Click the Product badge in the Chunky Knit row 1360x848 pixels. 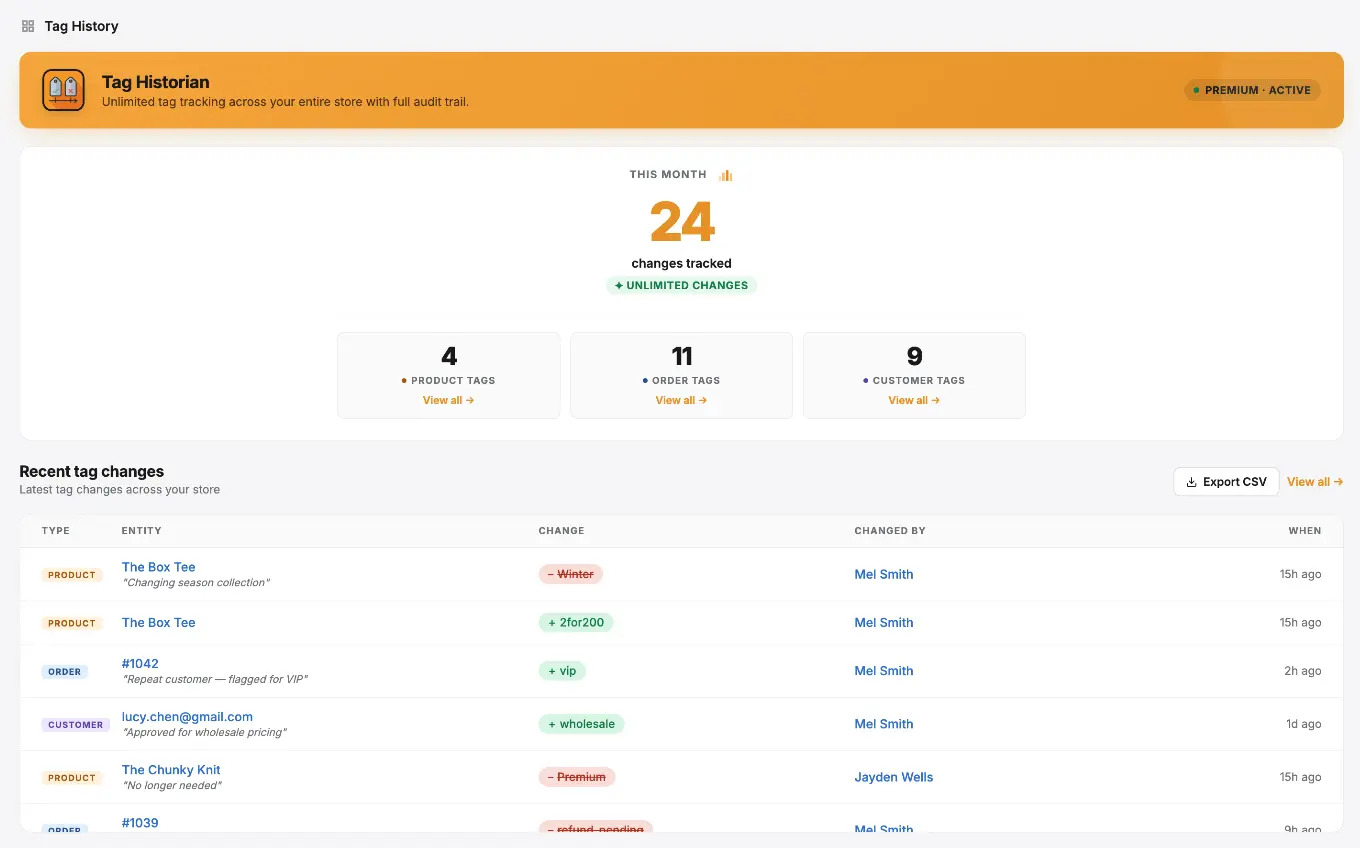[72, 778]
